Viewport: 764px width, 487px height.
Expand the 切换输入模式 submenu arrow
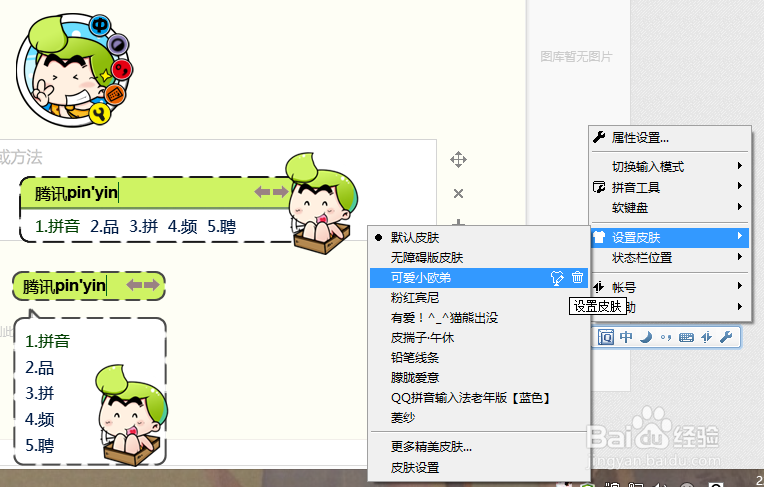tap(740, 166)
